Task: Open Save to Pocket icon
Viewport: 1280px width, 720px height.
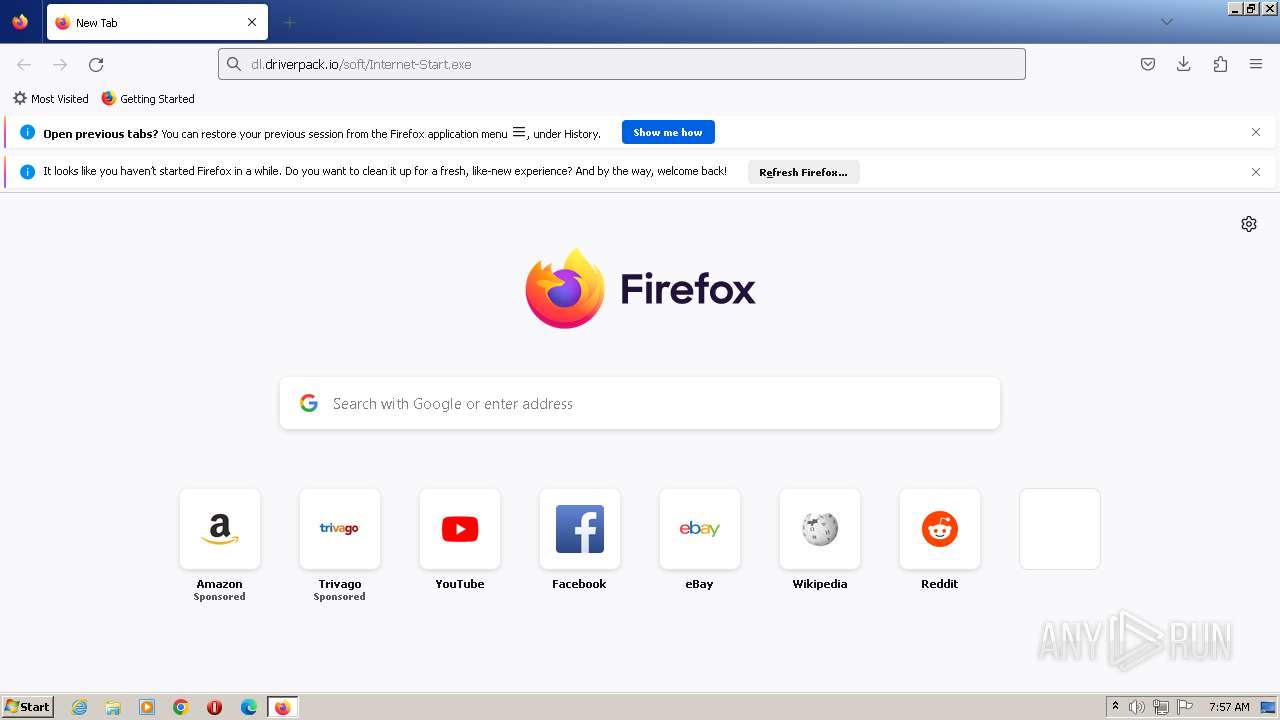Action: (x=1148, y=64)
